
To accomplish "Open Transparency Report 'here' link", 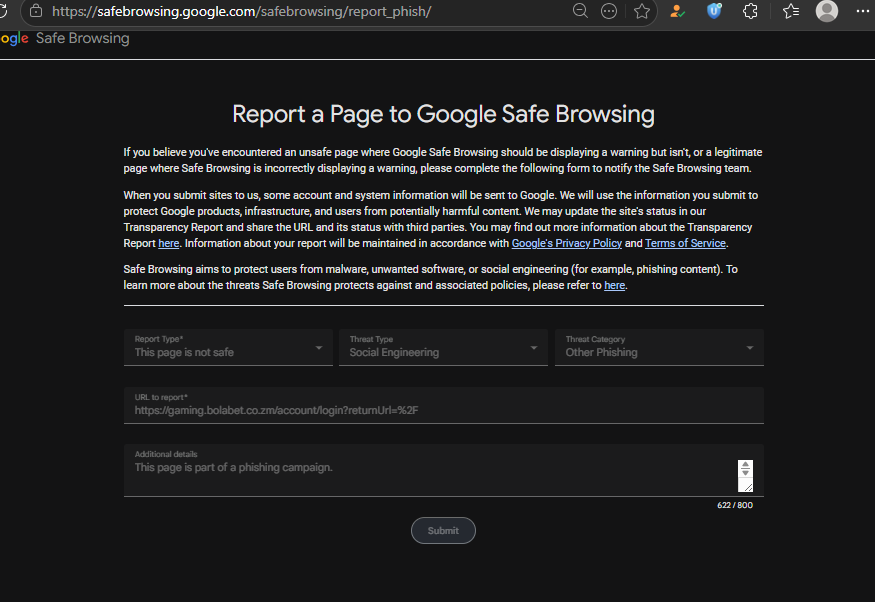I will [169, 243].
